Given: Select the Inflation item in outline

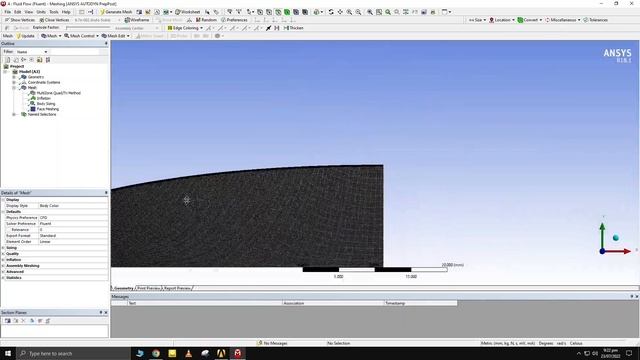Looking at the screenshot, I should click(43, 98).
